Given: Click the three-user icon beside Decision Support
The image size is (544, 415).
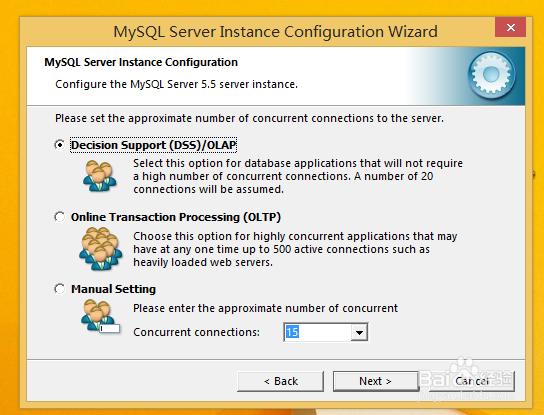Looking at the screenshot, I should click(x=100, y=176).
